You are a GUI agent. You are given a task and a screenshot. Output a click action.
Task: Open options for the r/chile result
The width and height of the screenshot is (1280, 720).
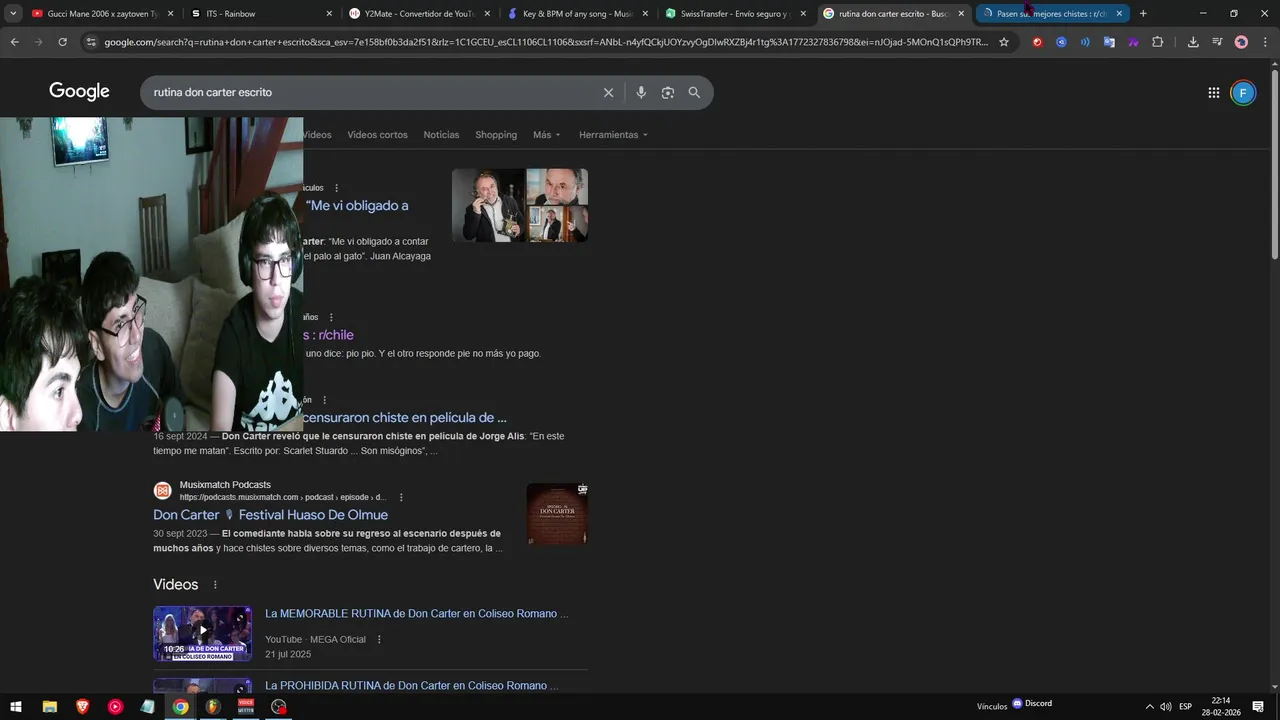(x=331, y=318)
